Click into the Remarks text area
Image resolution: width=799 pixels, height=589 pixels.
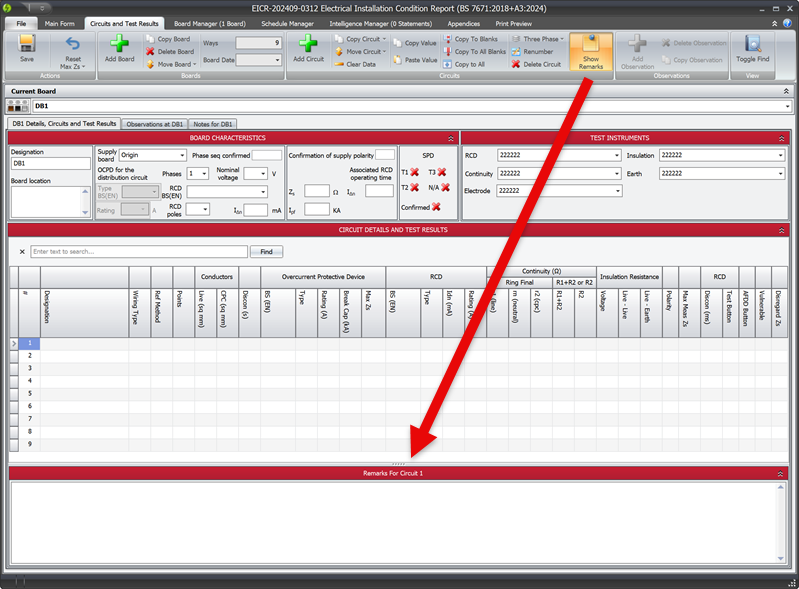pos(395,522)
